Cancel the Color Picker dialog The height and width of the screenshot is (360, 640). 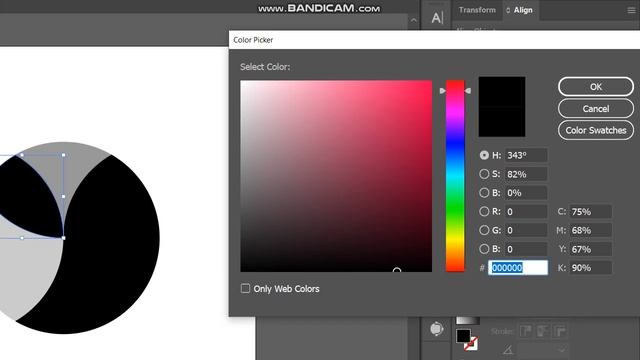596,109
